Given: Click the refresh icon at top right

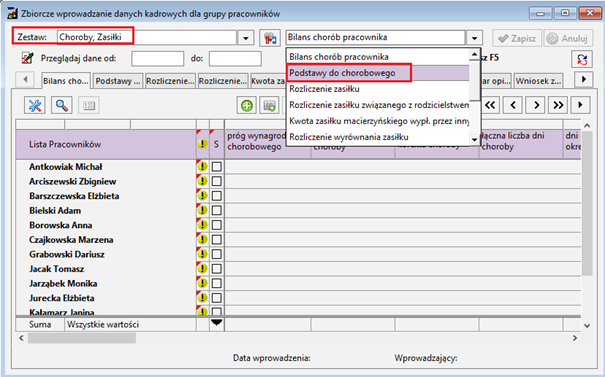Looking at the screenshot, I should (x=582, y=59).
